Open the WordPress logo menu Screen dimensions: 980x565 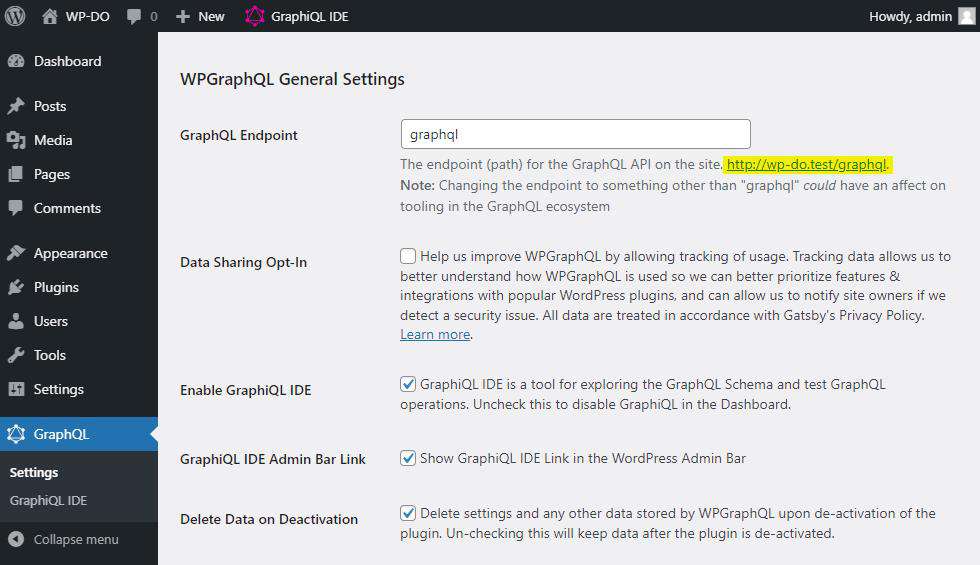15,16
